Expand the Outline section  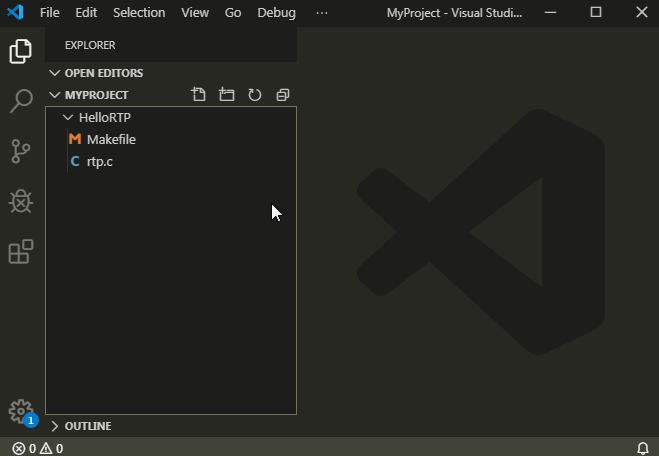coord(87,426)
